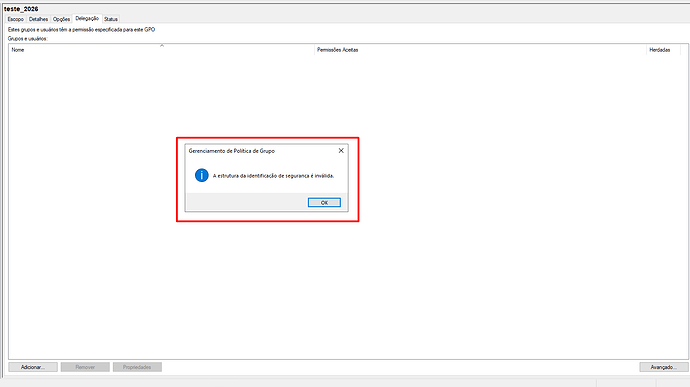Click the blue information icon in dialog
The height and width of the screenshot is (387, 690).
(x=202, y=175)
